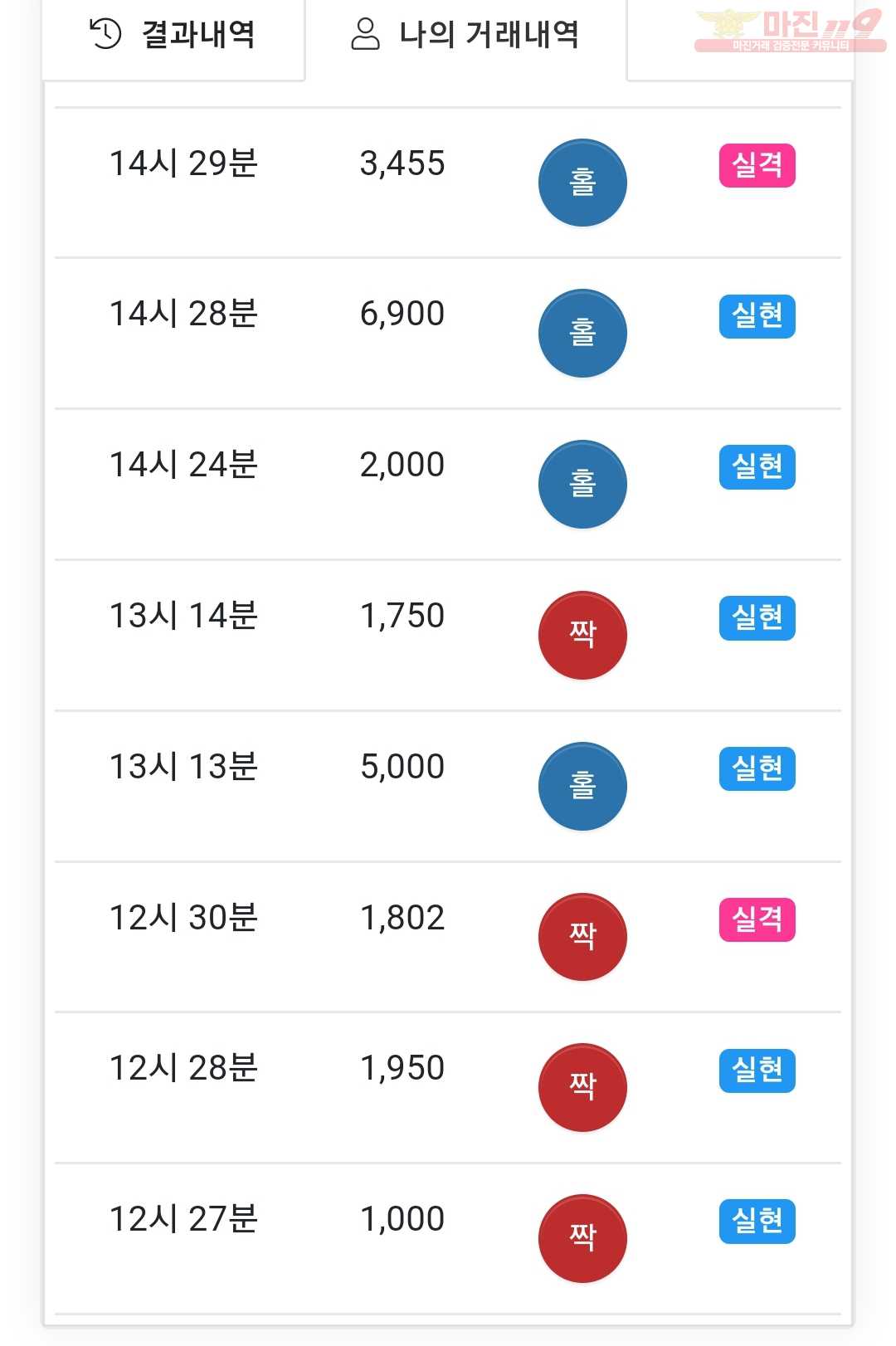Screen dimensions: 896x1346
Task: Click the 마진 logo at top right
Action: click(x=789, y=30)
